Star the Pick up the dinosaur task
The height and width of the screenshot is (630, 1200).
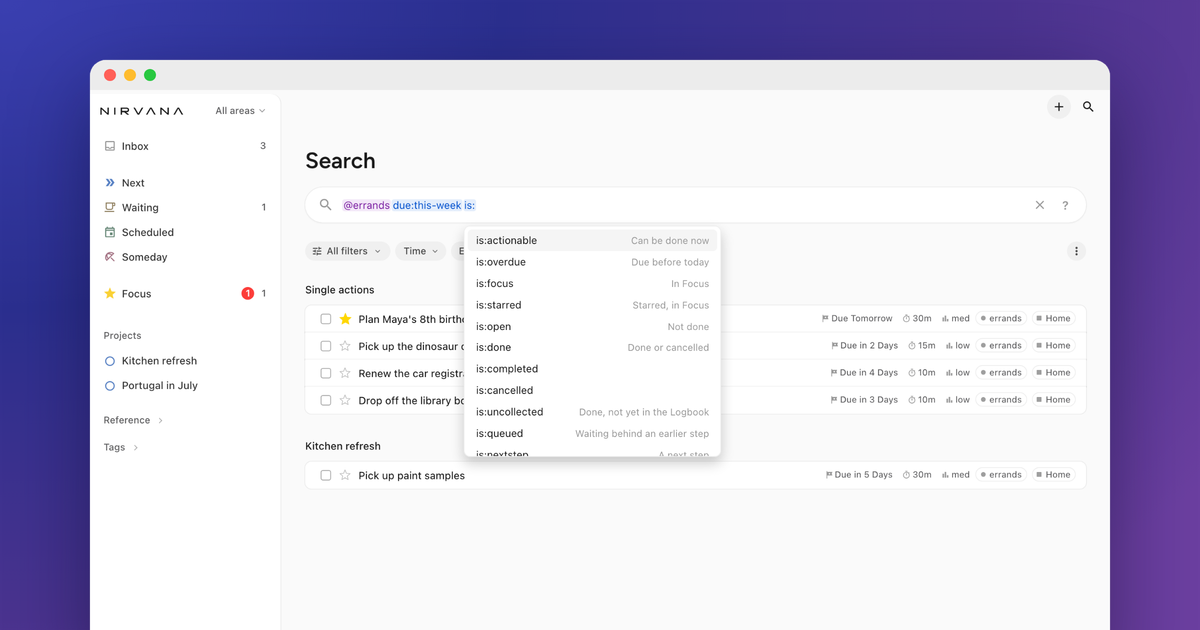345,346
